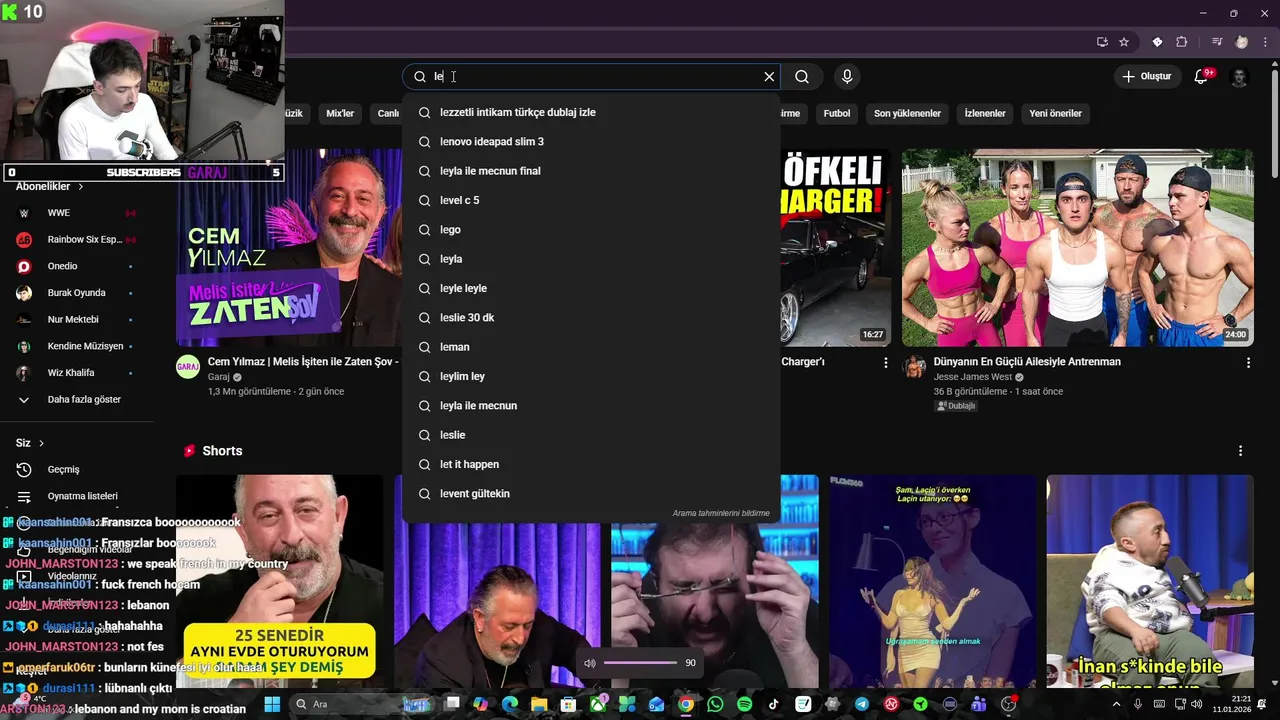This screenshot has height=720, width=1280.
Task: Open the Wiz Khalifa subscription
Action: (x=75, y=373)
